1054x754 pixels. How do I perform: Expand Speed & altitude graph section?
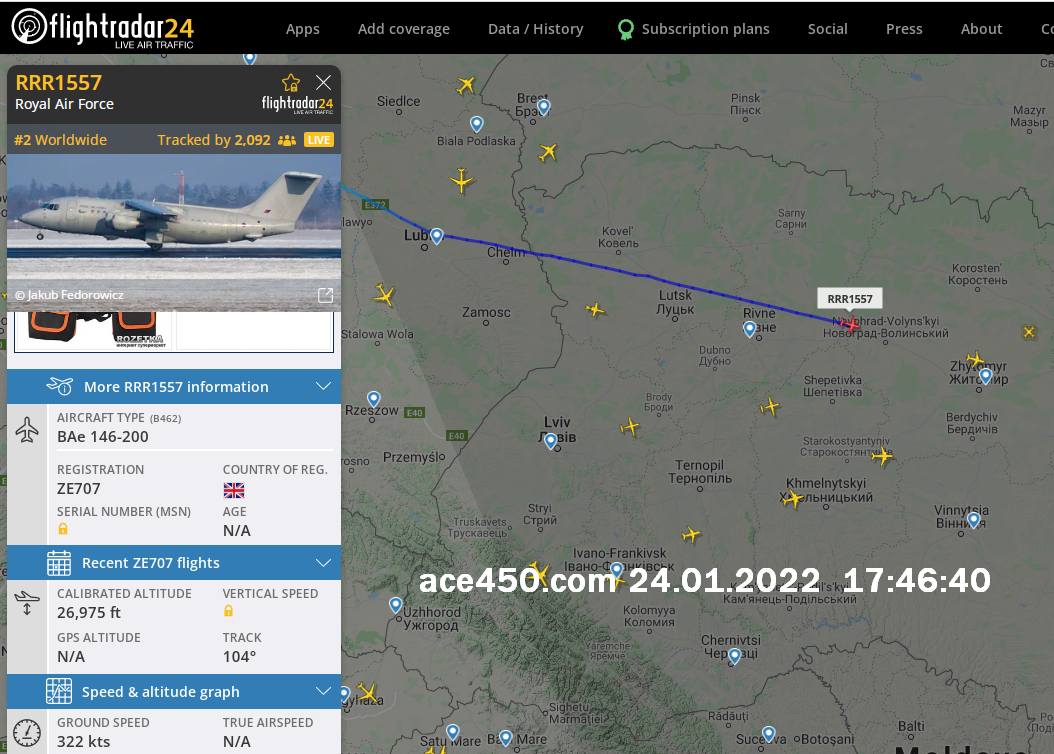coord(174,692)
